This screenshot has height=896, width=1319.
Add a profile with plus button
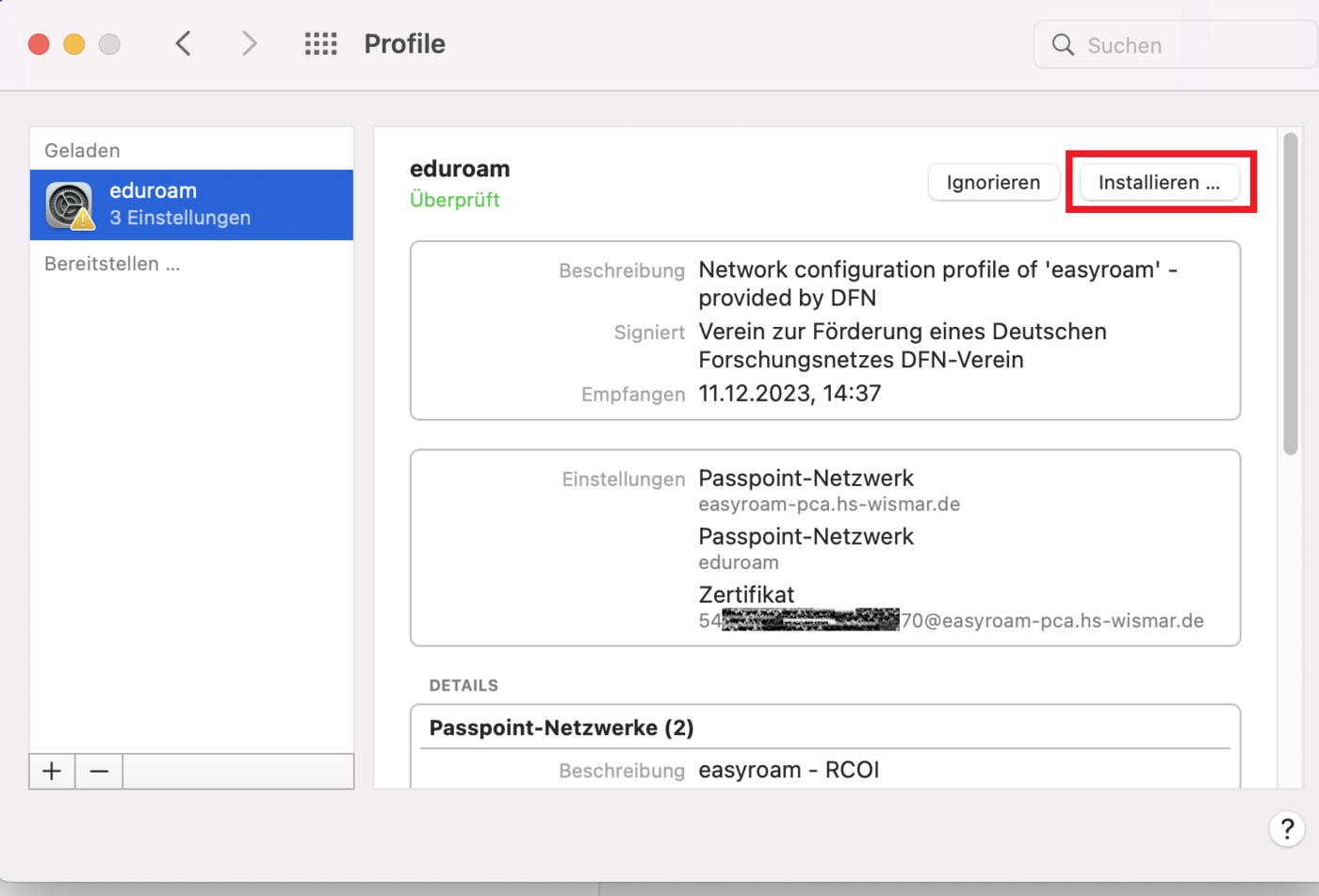(x=52, y=772)
